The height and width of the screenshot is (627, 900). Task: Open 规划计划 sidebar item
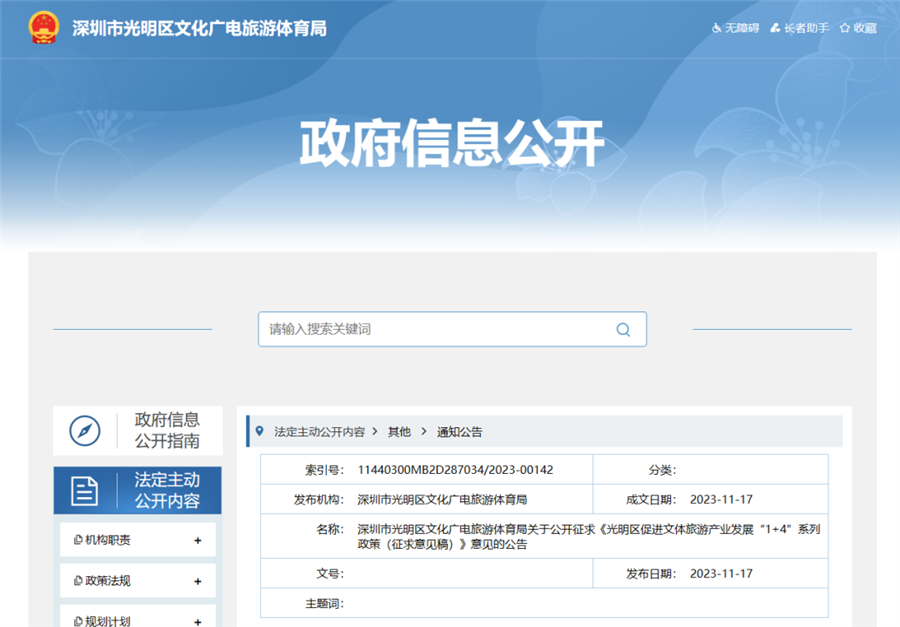click(138, 617)
